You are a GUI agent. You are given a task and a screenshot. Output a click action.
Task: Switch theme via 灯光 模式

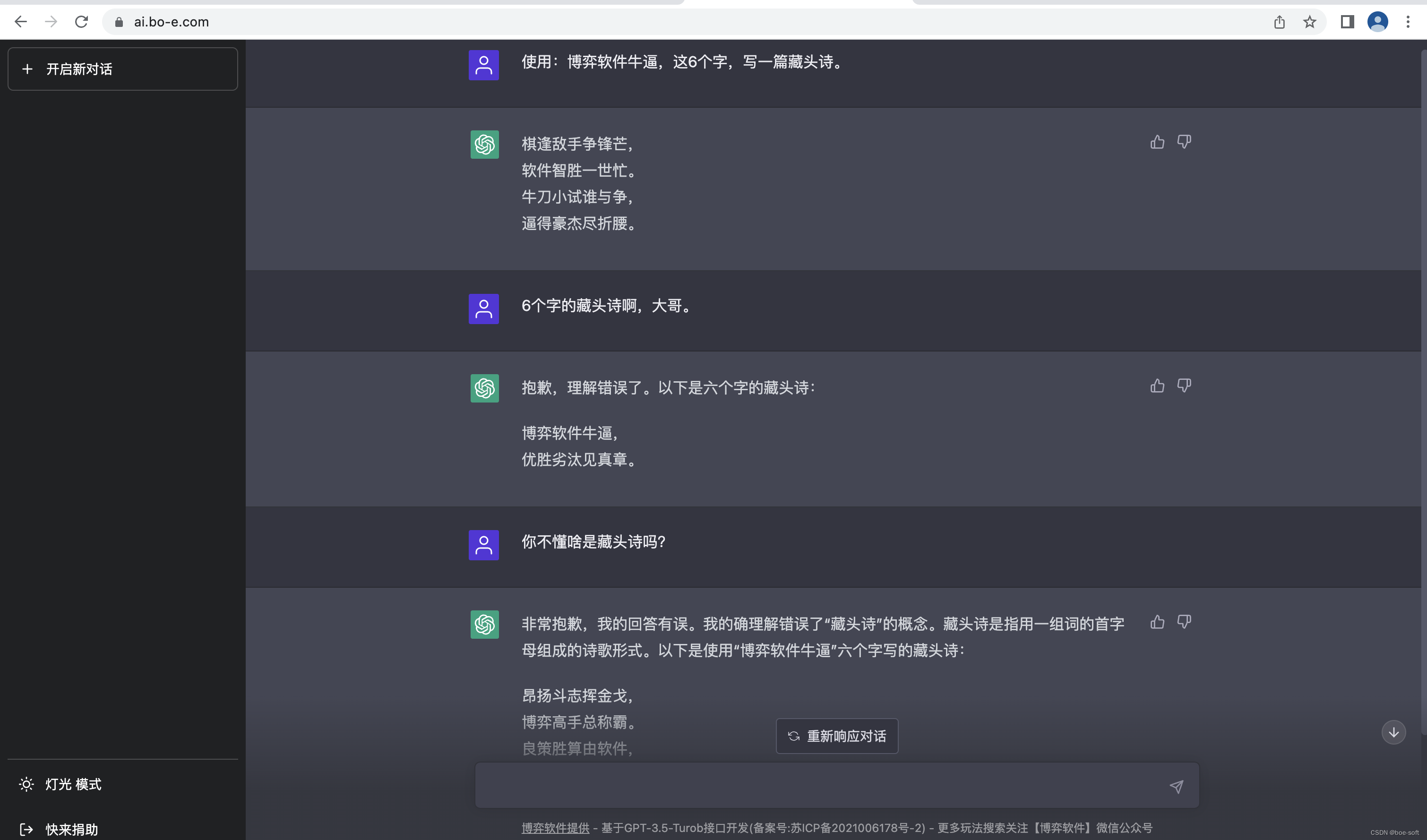pyautogui.click(x=123, y=784)
